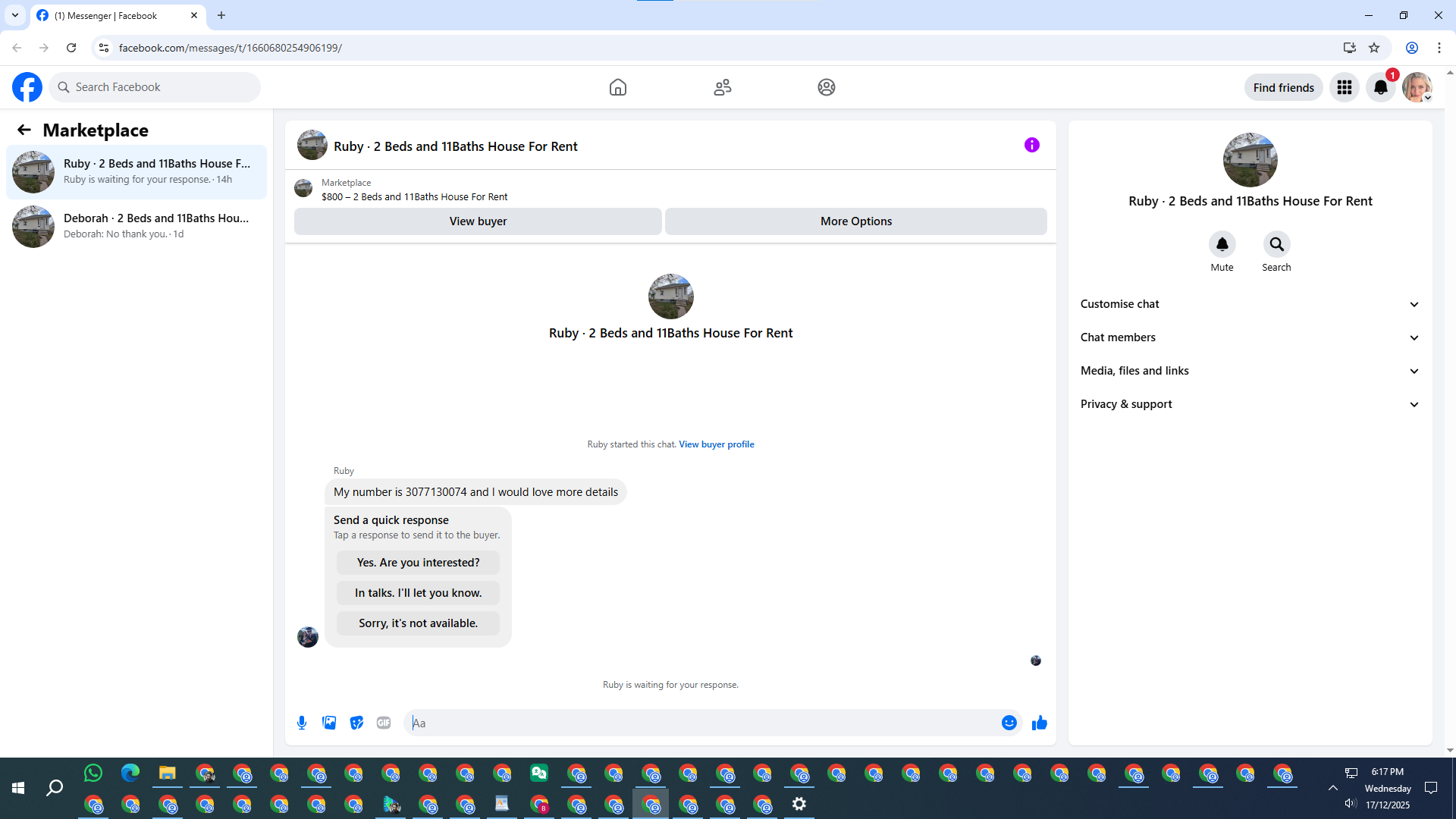
Task: Open the account profile picture menu
Action: pyautogui.click(x=1417, y=87)
